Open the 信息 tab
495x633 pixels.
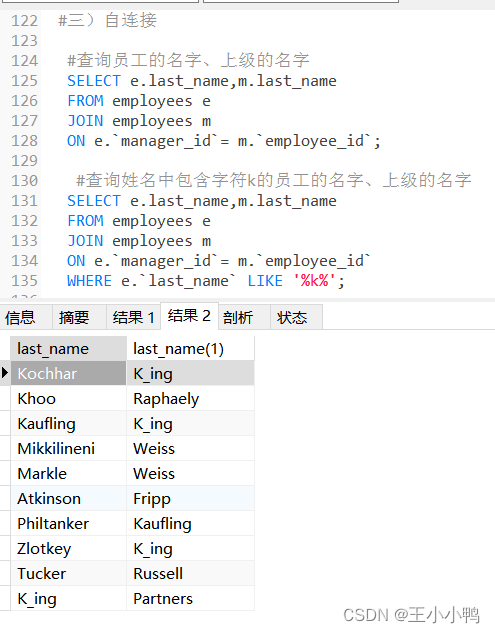(x=20, y=317)
